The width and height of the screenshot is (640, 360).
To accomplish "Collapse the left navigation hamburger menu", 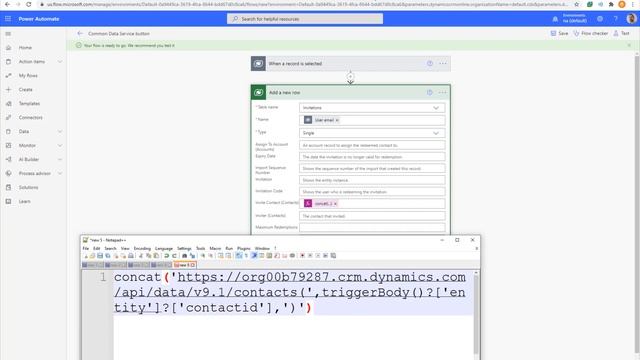I will tap(8, 34).
